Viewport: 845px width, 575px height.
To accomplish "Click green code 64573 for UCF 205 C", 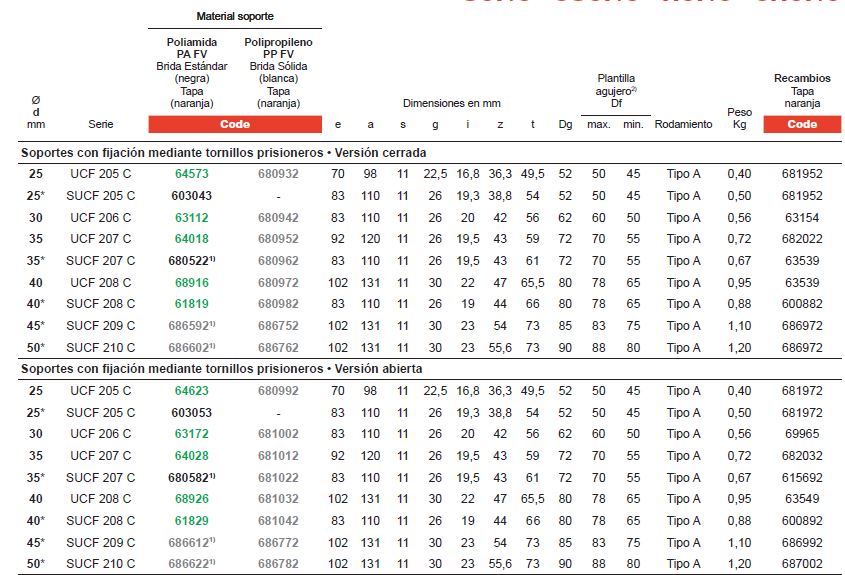I will (191, 174).
